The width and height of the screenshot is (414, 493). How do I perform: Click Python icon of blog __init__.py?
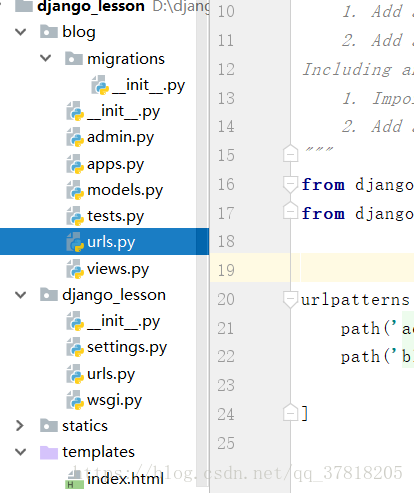pos(75,111)
